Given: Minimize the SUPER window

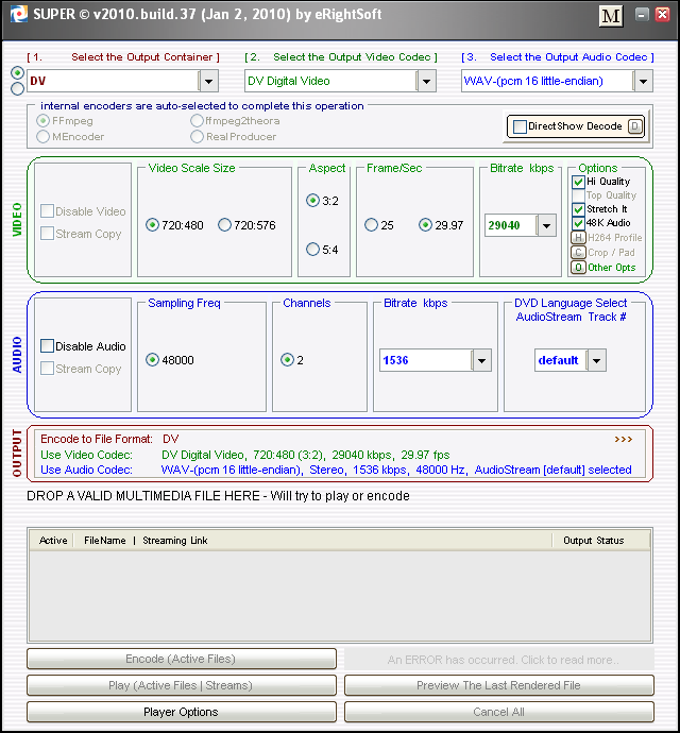Looking at the screenshot, I should point(642,14).
